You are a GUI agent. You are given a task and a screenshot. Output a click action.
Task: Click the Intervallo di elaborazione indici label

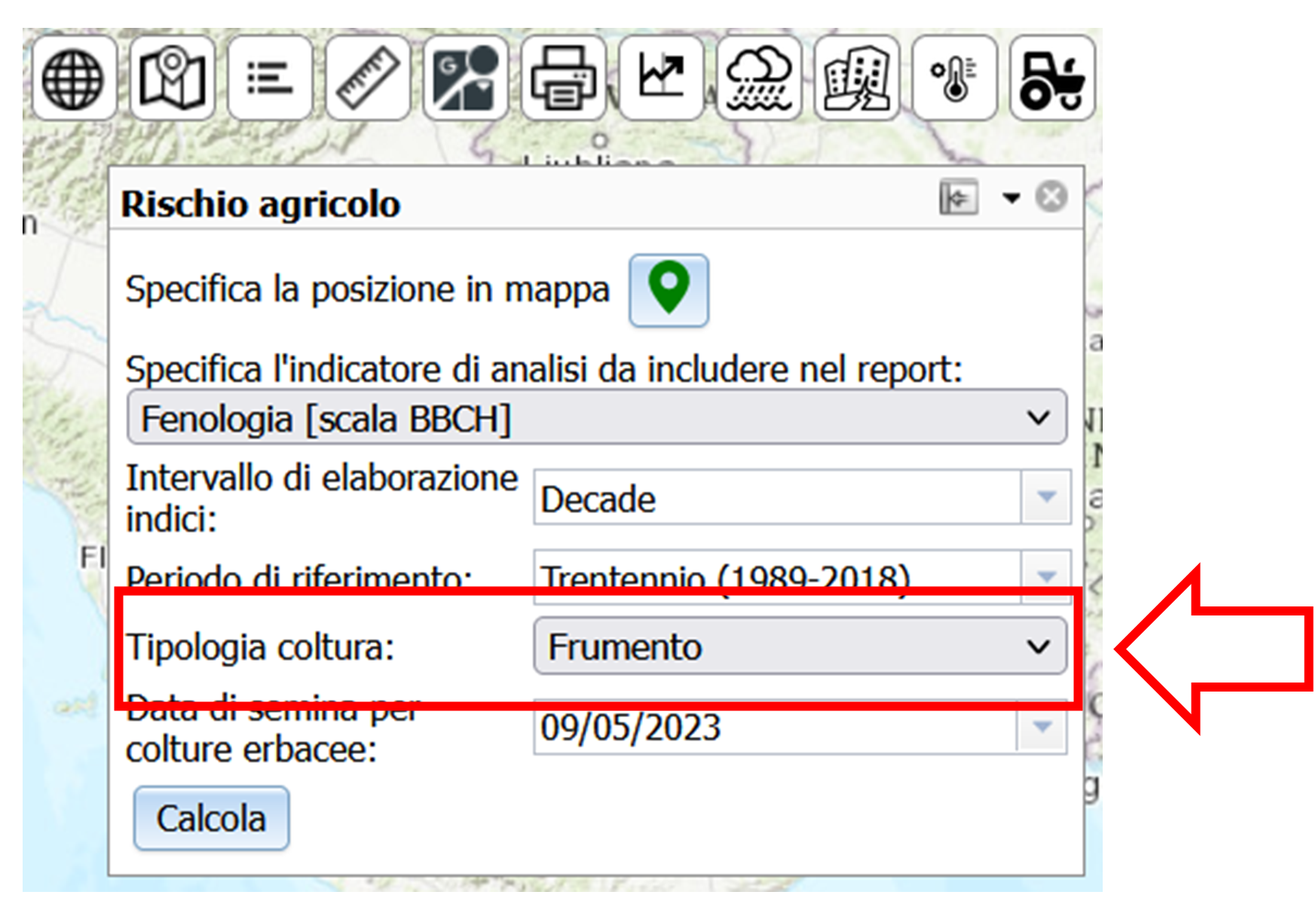322,499
